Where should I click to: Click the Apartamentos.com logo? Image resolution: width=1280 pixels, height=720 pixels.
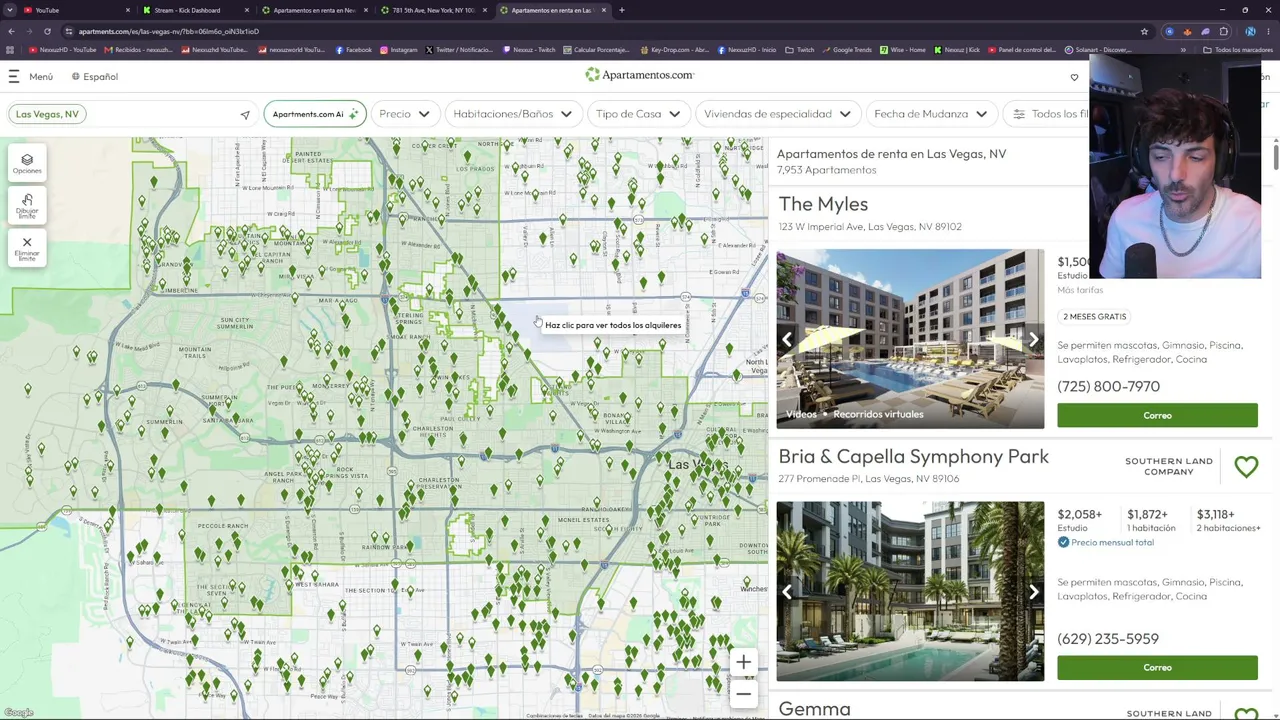[640, 75]
